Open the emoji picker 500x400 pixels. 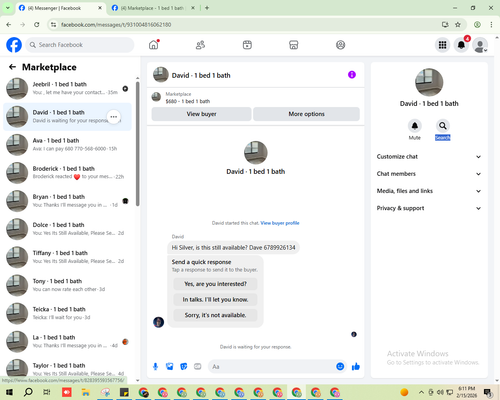point(340,367)
